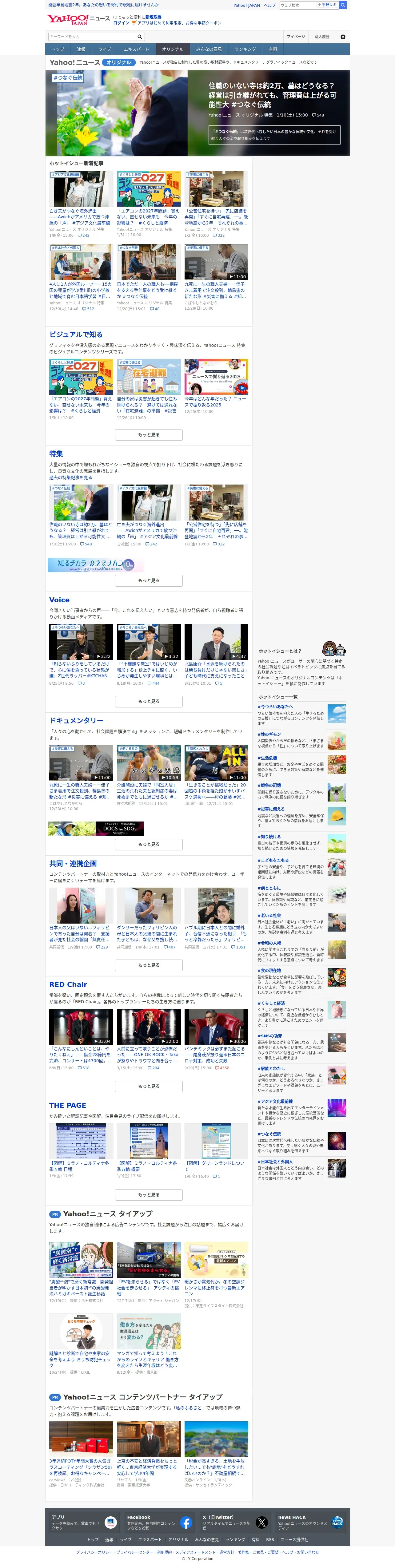Open the プライバシーポリシー footer link
395x1568 pixels.
click(94, 1552)
